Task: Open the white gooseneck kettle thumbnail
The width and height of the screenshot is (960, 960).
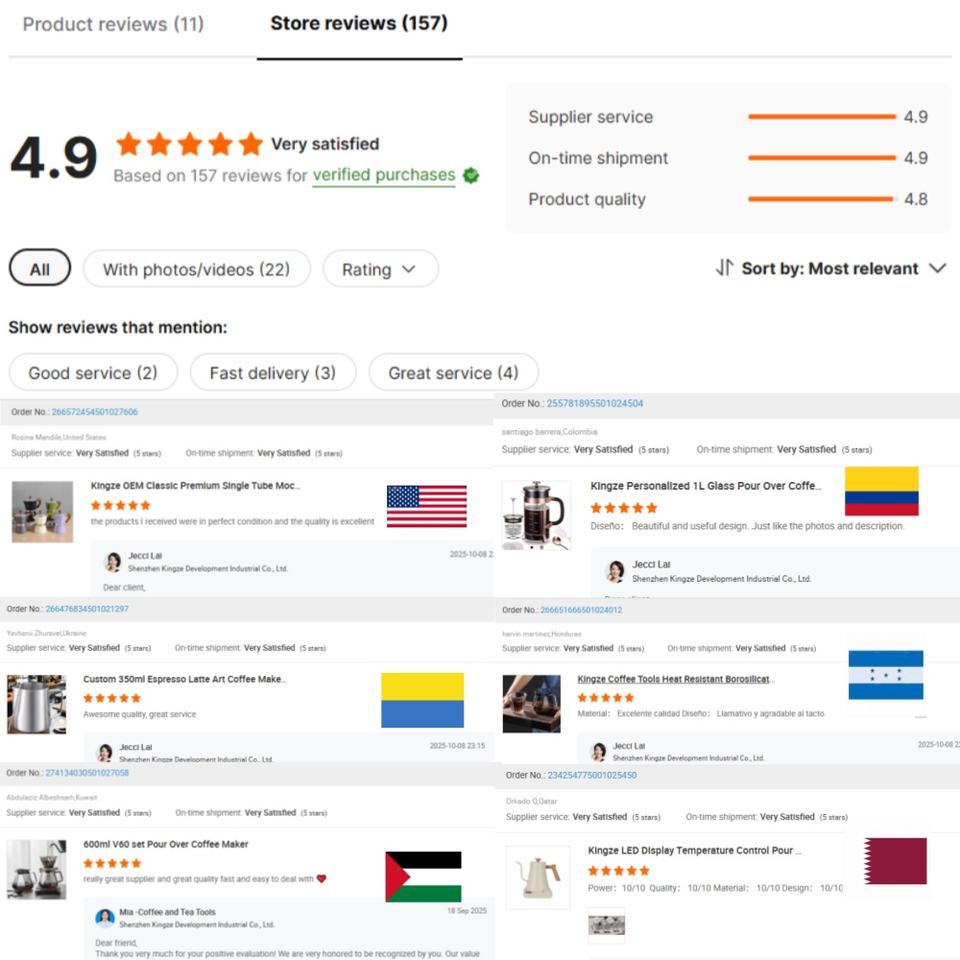Action: [x=538, y=877]
